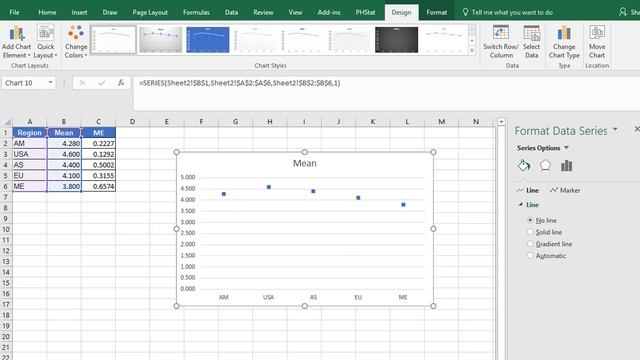Switch to the Page Layout tab
The width and height of the screenshot is (640, 360).
click(150, 12)
